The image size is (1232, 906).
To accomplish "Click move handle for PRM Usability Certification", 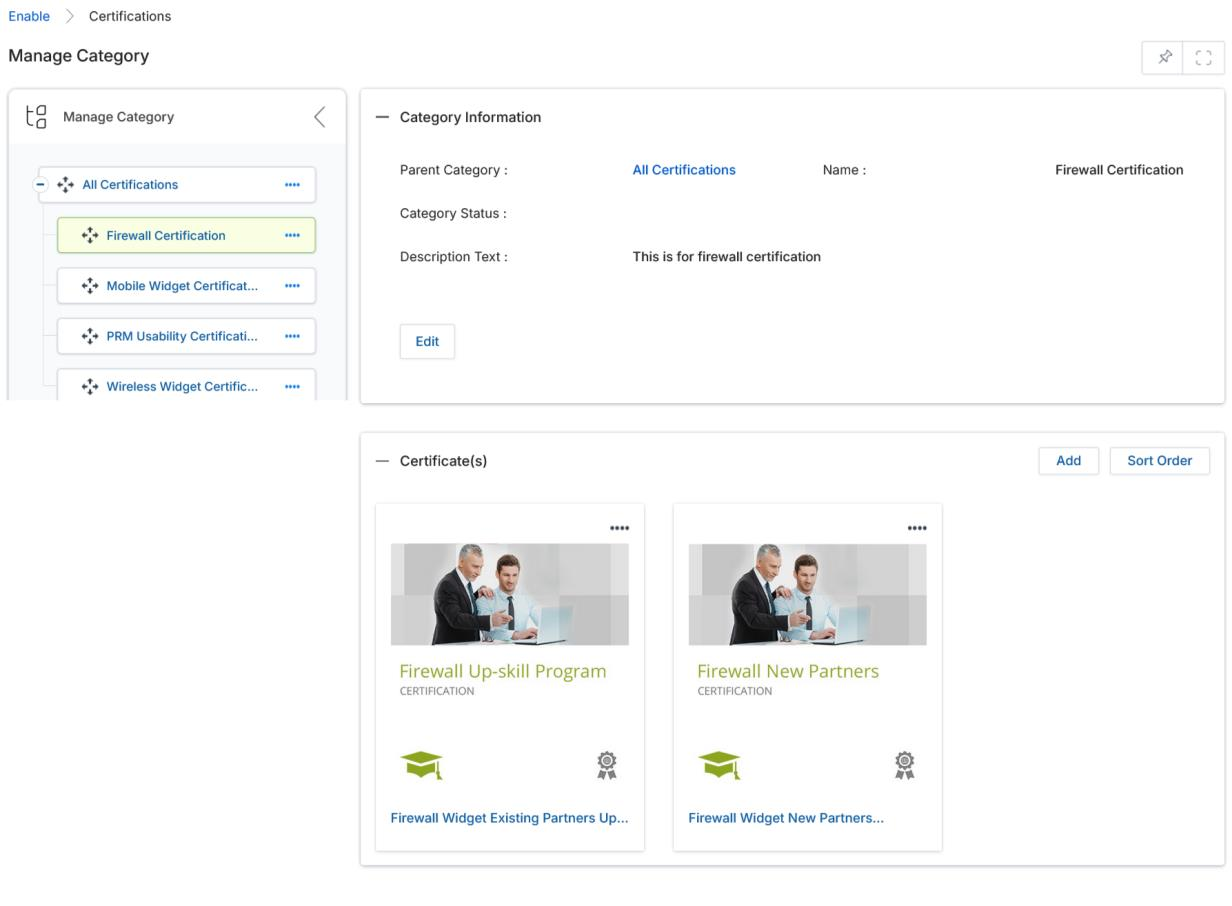I will coord(90,336).
